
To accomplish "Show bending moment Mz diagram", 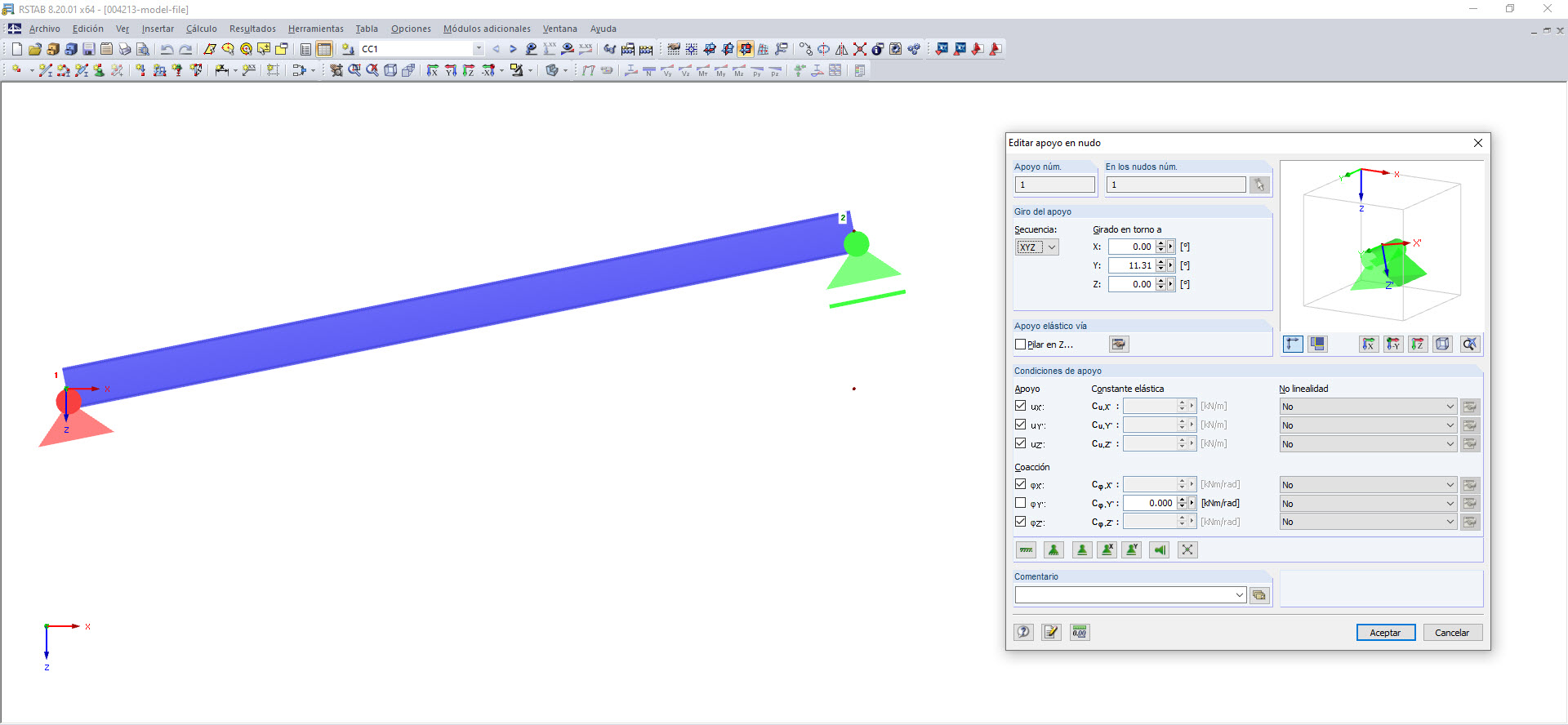I will click(739, 71).
